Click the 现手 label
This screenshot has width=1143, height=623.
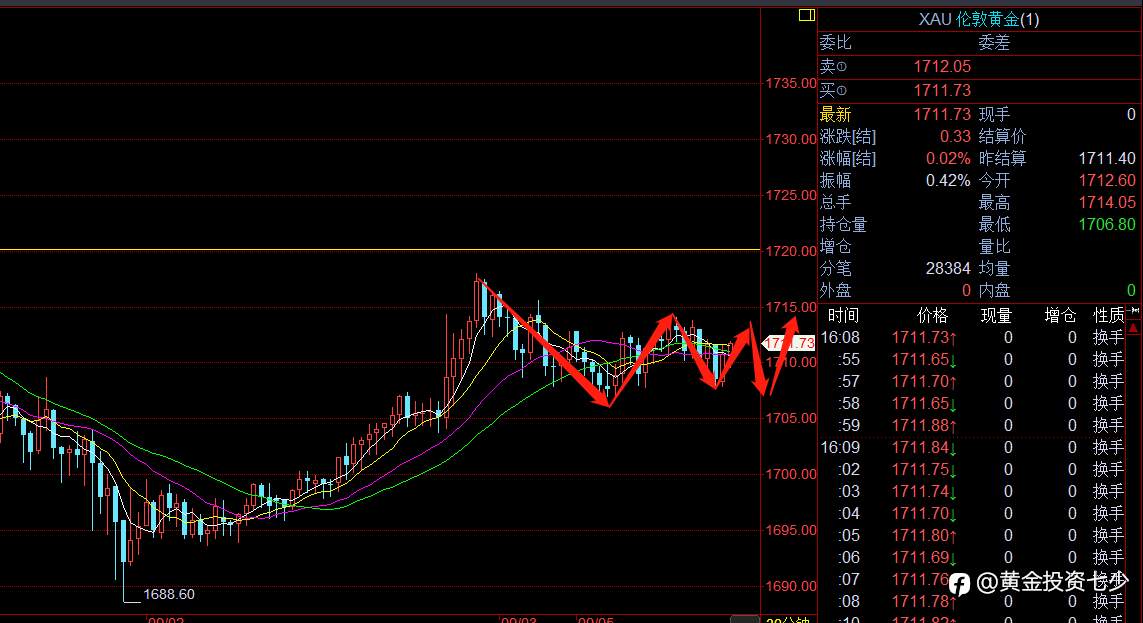point(994,114)
